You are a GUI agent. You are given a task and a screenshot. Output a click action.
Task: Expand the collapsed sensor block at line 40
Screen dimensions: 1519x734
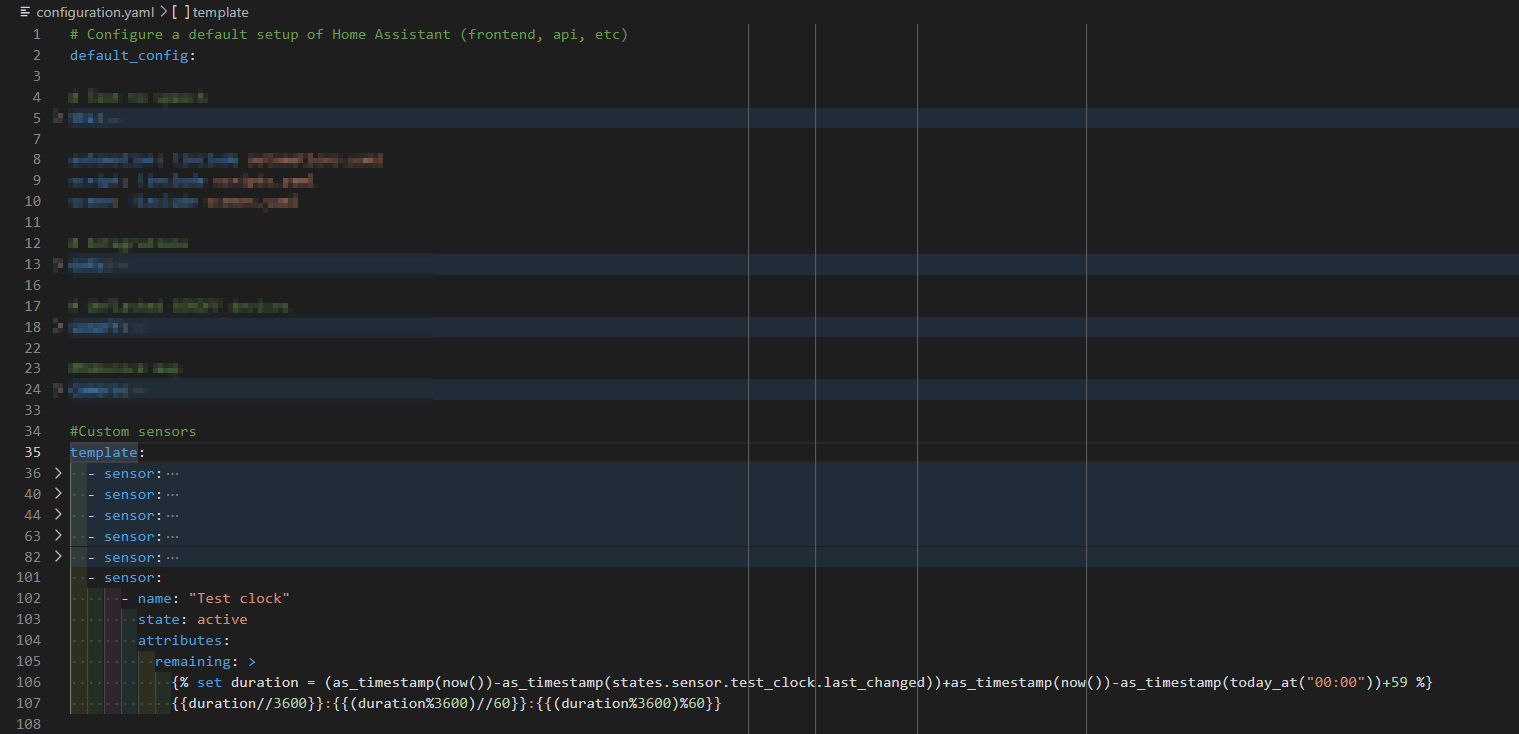(x=58, y=494)
